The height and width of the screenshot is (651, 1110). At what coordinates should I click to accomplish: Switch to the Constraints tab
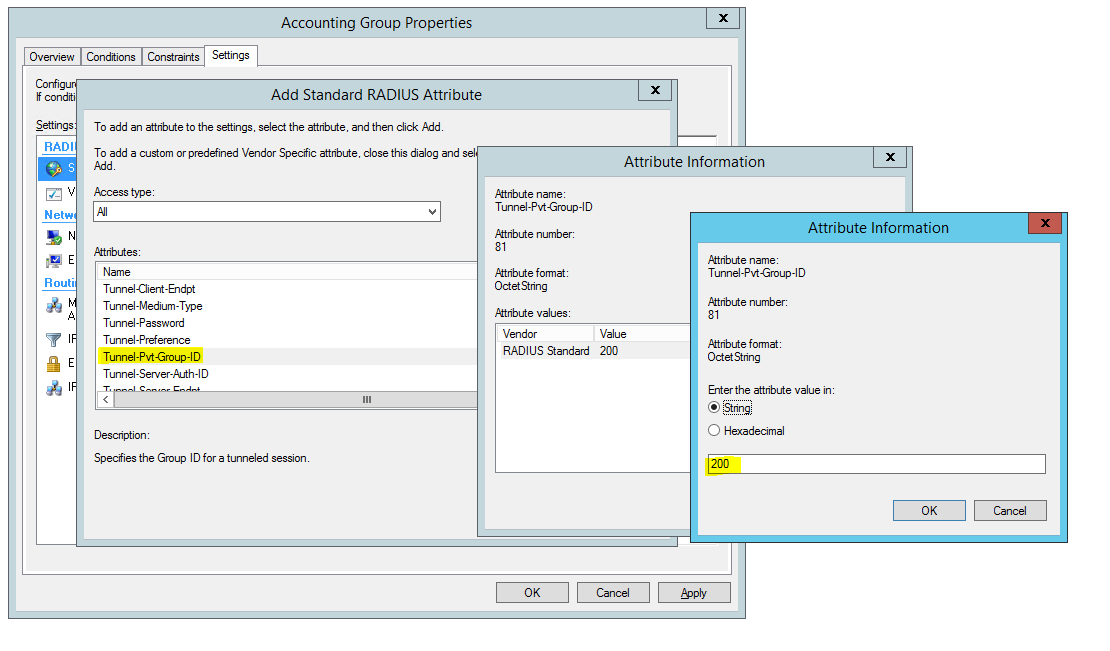(x=173, y=57)
